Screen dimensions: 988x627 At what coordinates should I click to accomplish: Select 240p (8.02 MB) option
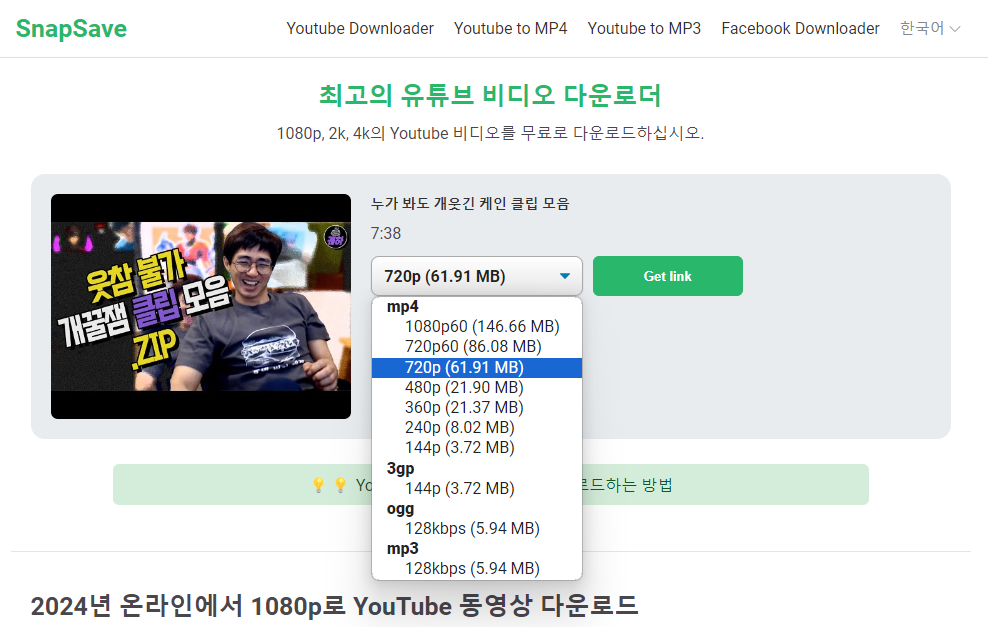pos(477,428)
